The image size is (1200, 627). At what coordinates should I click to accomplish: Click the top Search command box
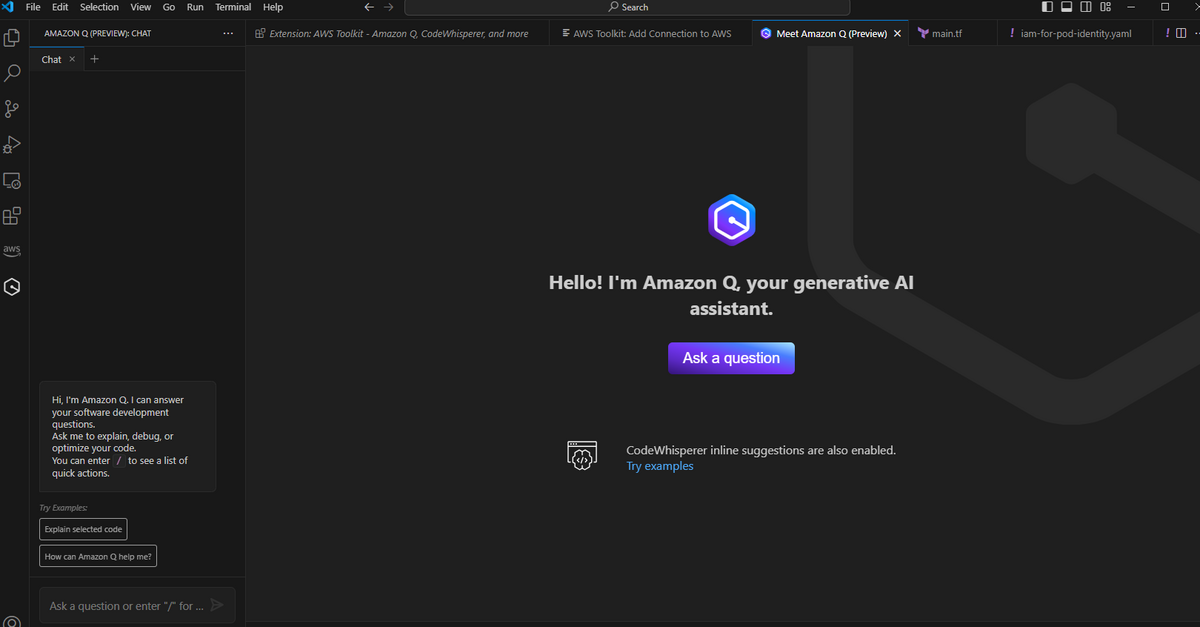click(x=628, y=7)
